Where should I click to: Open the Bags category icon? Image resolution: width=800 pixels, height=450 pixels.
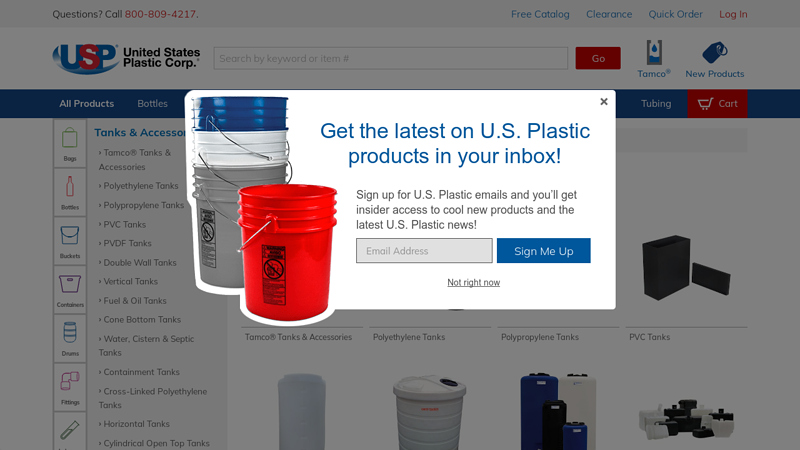click(70, 143)
